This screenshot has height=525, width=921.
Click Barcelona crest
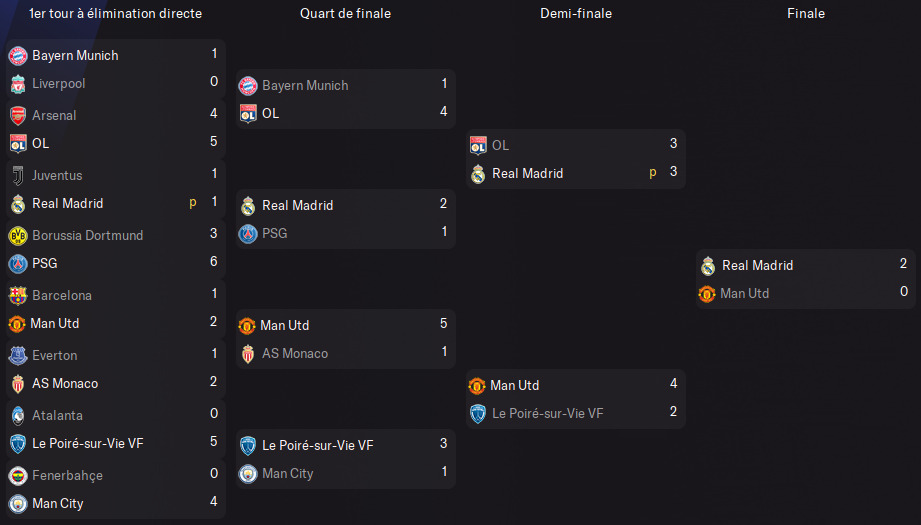(x=18, y=295)
